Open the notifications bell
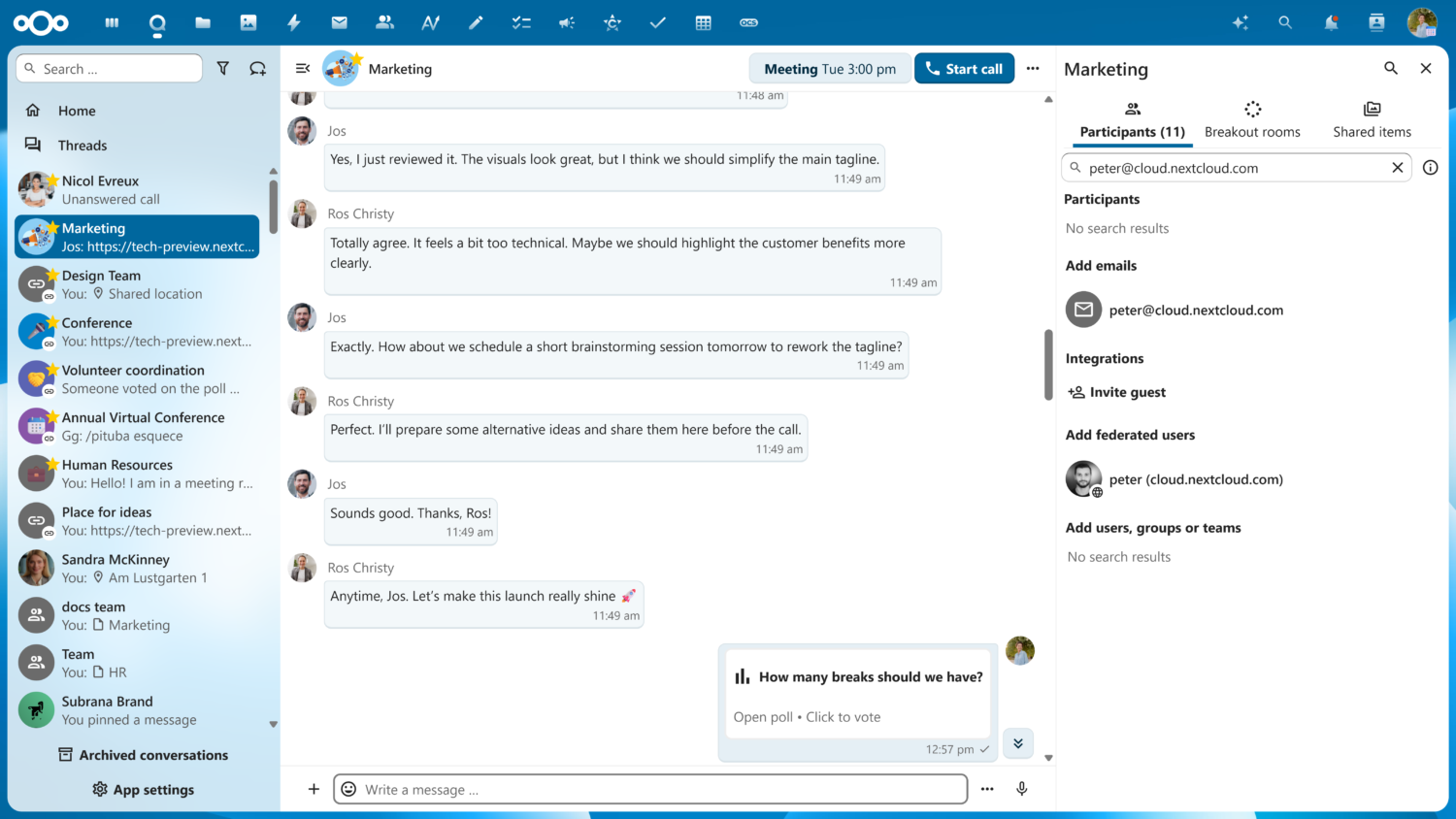 [1330, 22]
